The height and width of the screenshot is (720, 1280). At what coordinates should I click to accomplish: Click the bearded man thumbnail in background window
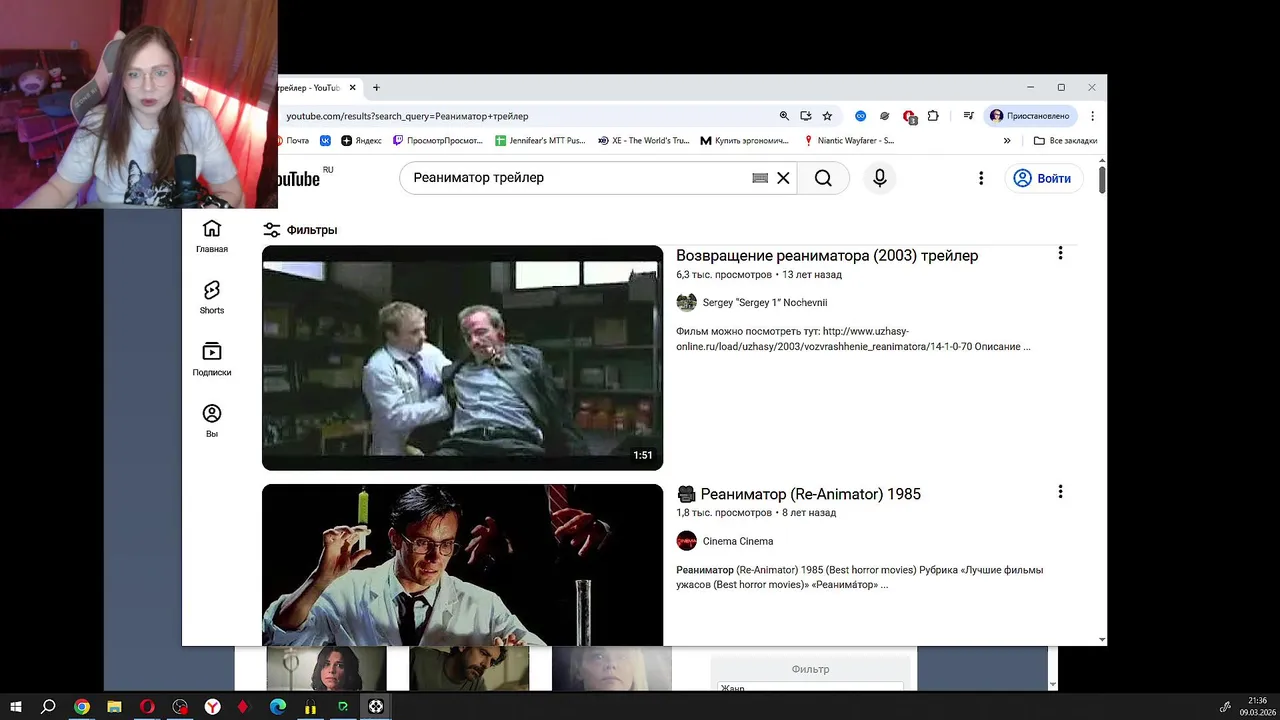point(469,668)
